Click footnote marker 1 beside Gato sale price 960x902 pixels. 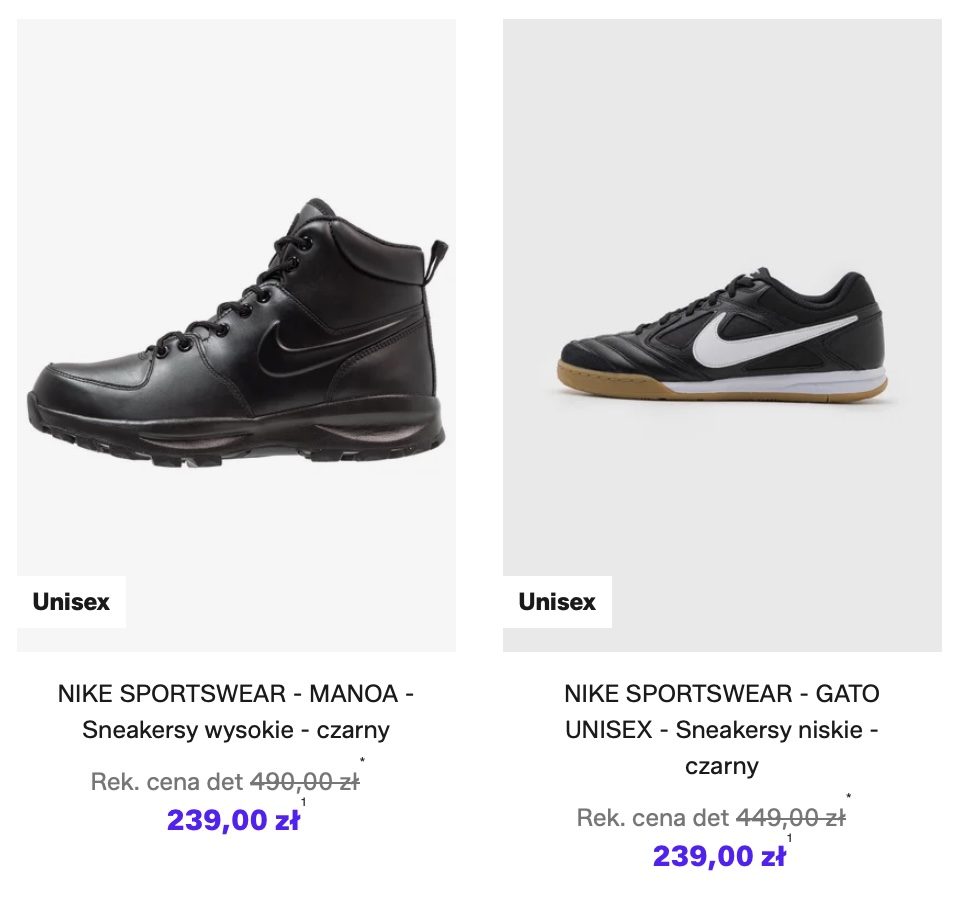point(789,838)
